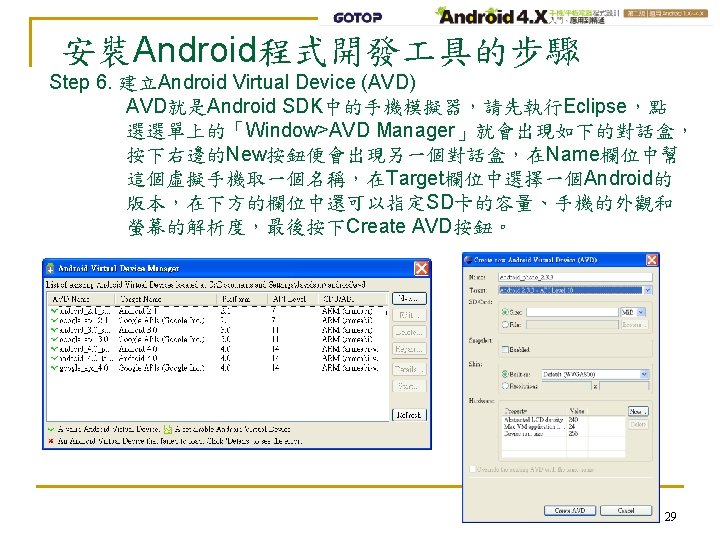Click the Create AVD button
The image size is (720, 540).
click(570, 511)
